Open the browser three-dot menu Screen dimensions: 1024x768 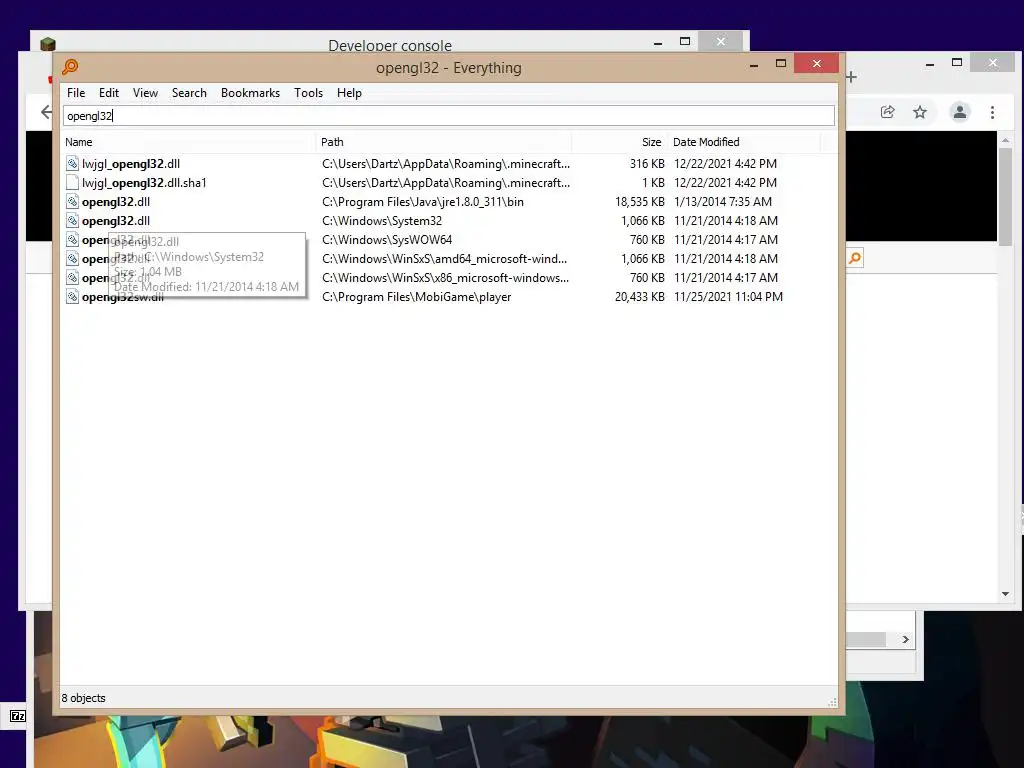992,112
